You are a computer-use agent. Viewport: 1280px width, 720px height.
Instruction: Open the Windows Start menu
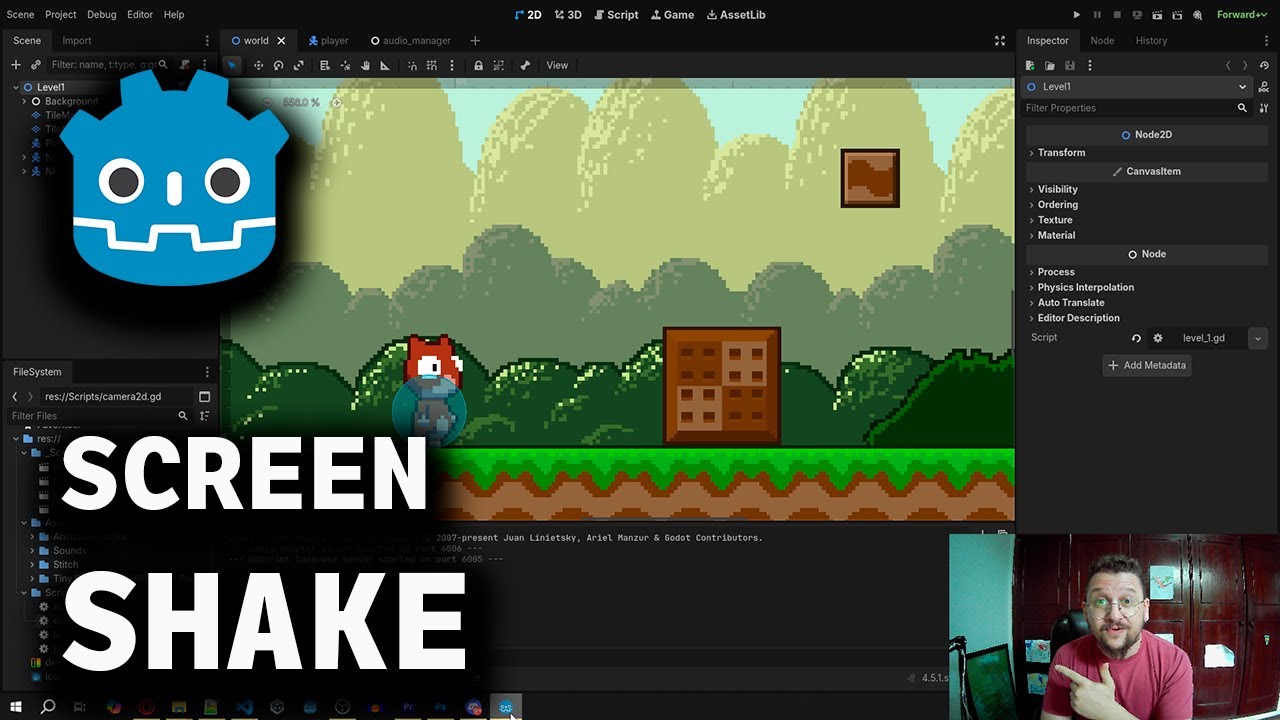(16, 707)
